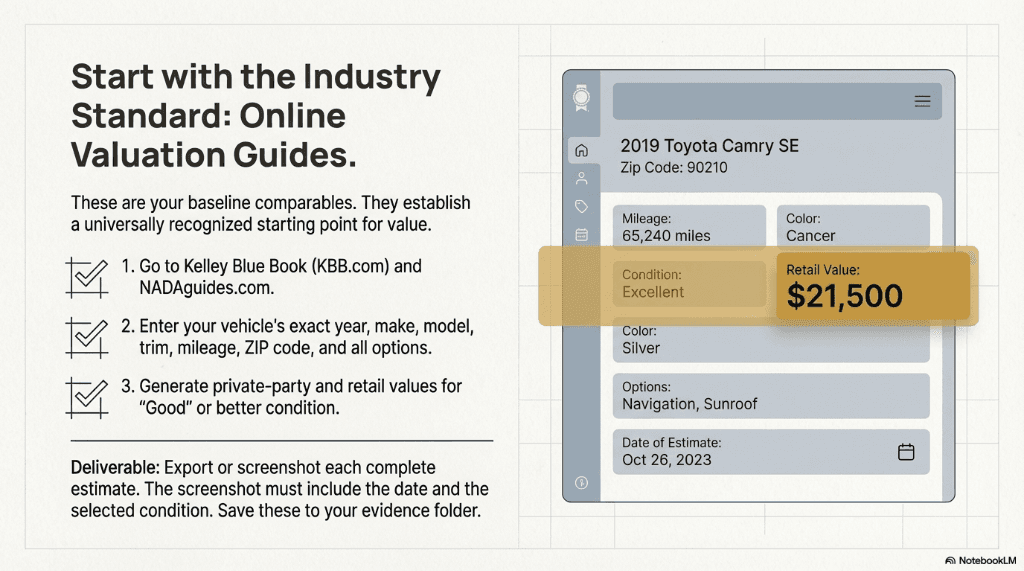Open the date picker calendar icon
Screen dimensions: 1024x571
906,452
